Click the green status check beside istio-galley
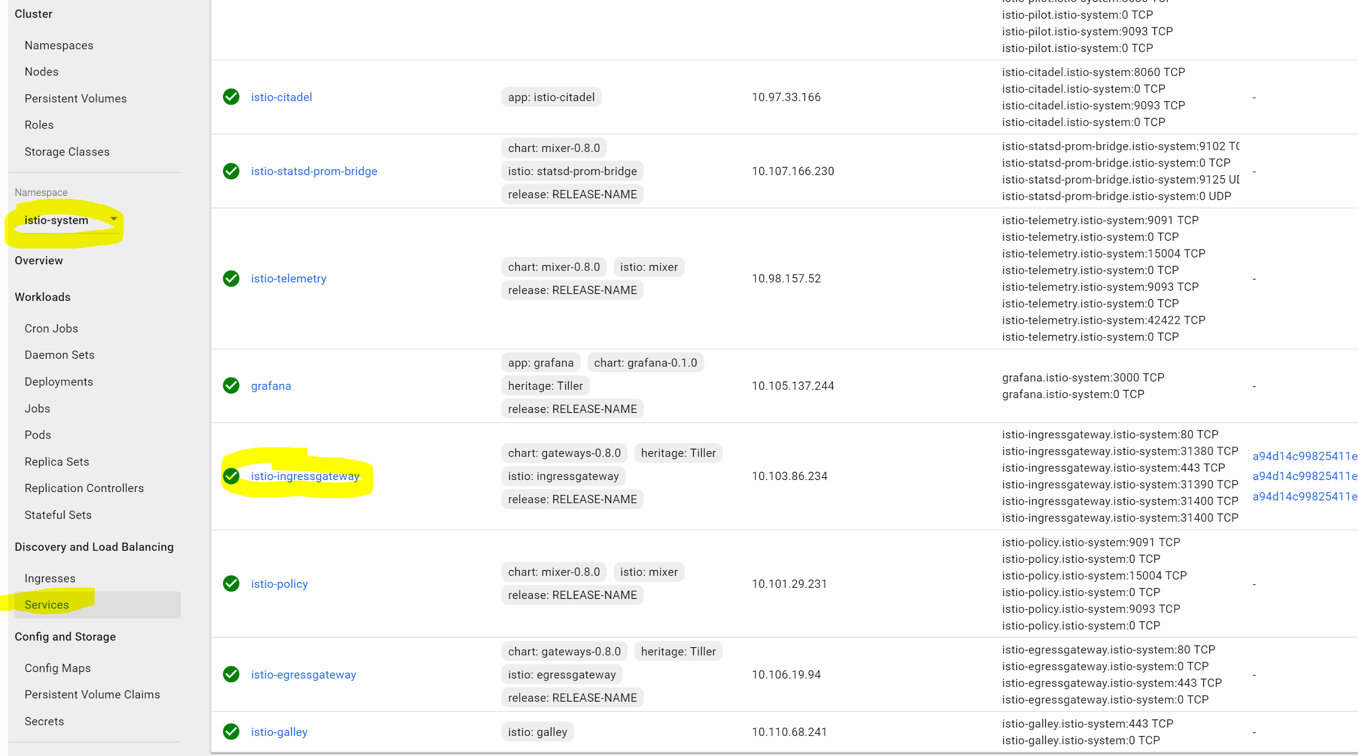The width and height of the screenshot is (1358, 756). click(x=231, y=732)
